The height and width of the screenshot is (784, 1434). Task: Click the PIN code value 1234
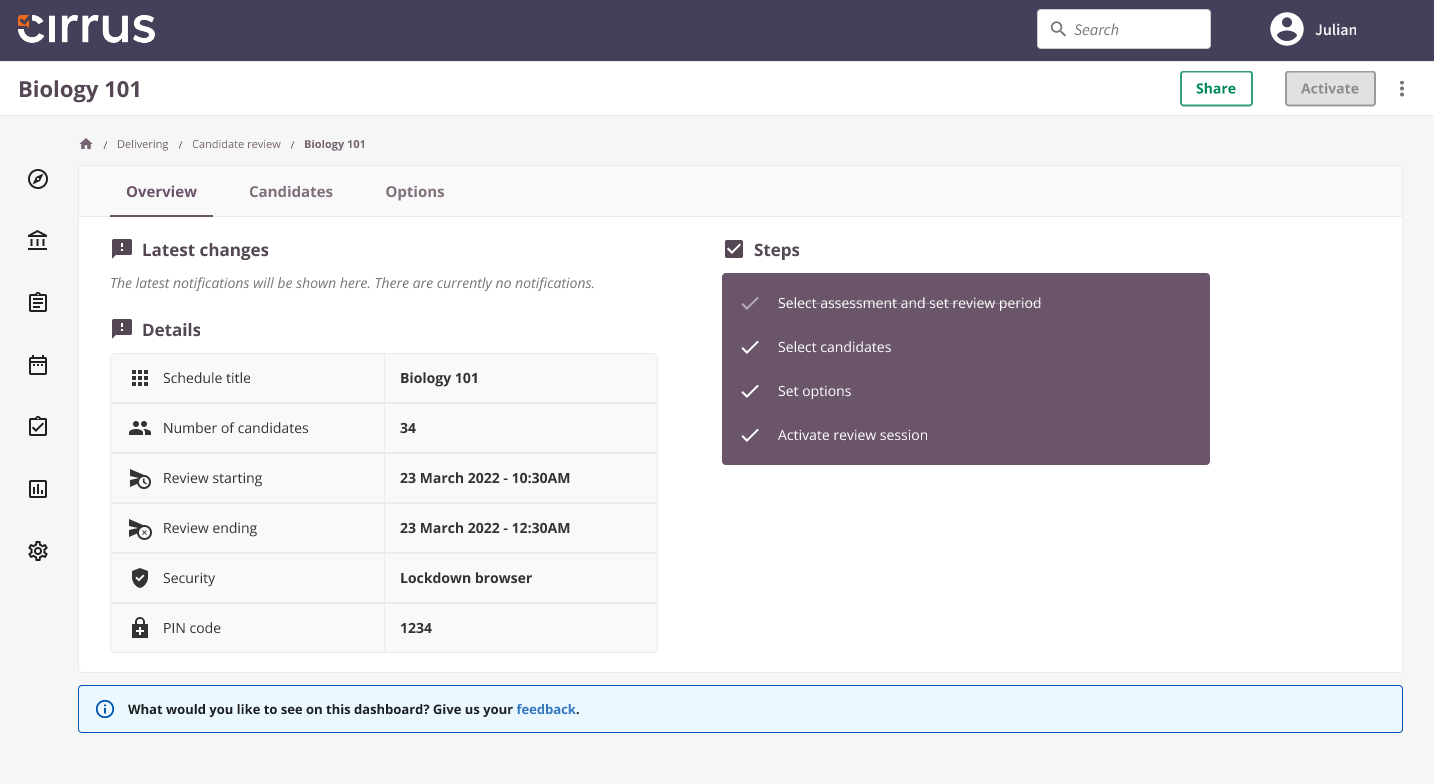pos(416,628)
